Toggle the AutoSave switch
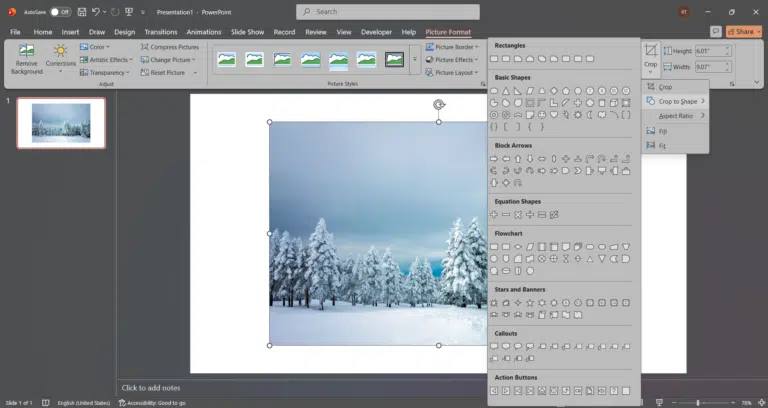The height and width of the screenshot is (408, 768). [x=60, y=12]
